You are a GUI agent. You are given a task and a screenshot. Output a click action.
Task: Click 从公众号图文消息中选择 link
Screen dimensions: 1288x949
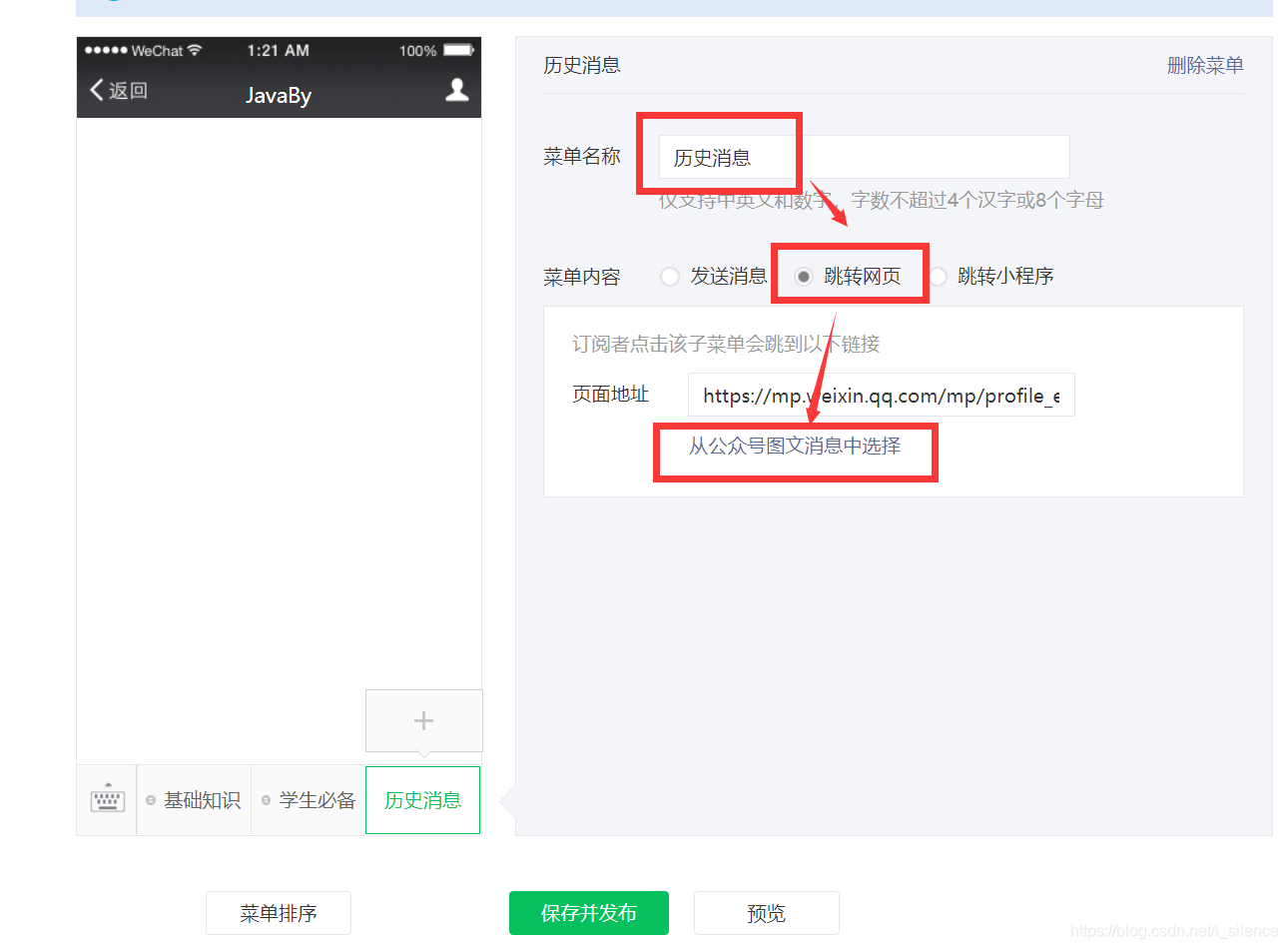click(795, 446)
